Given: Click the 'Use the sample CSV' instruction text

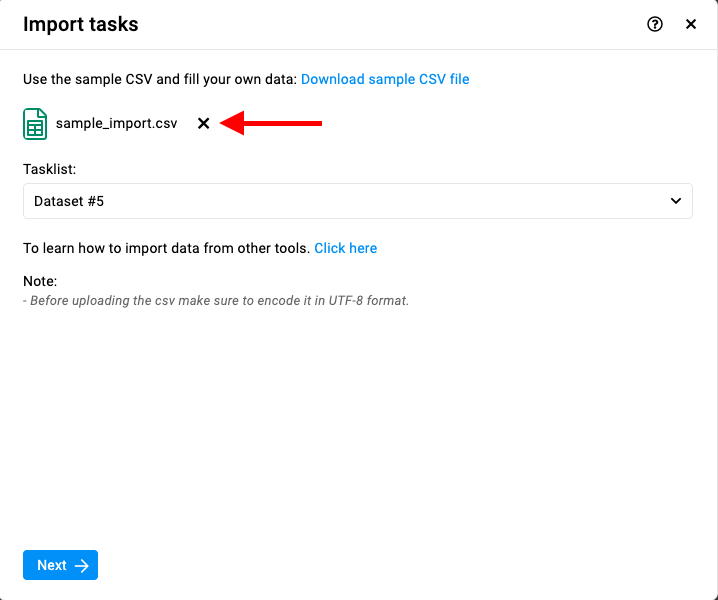Looking at the screenshot, I should coord(160,79).
